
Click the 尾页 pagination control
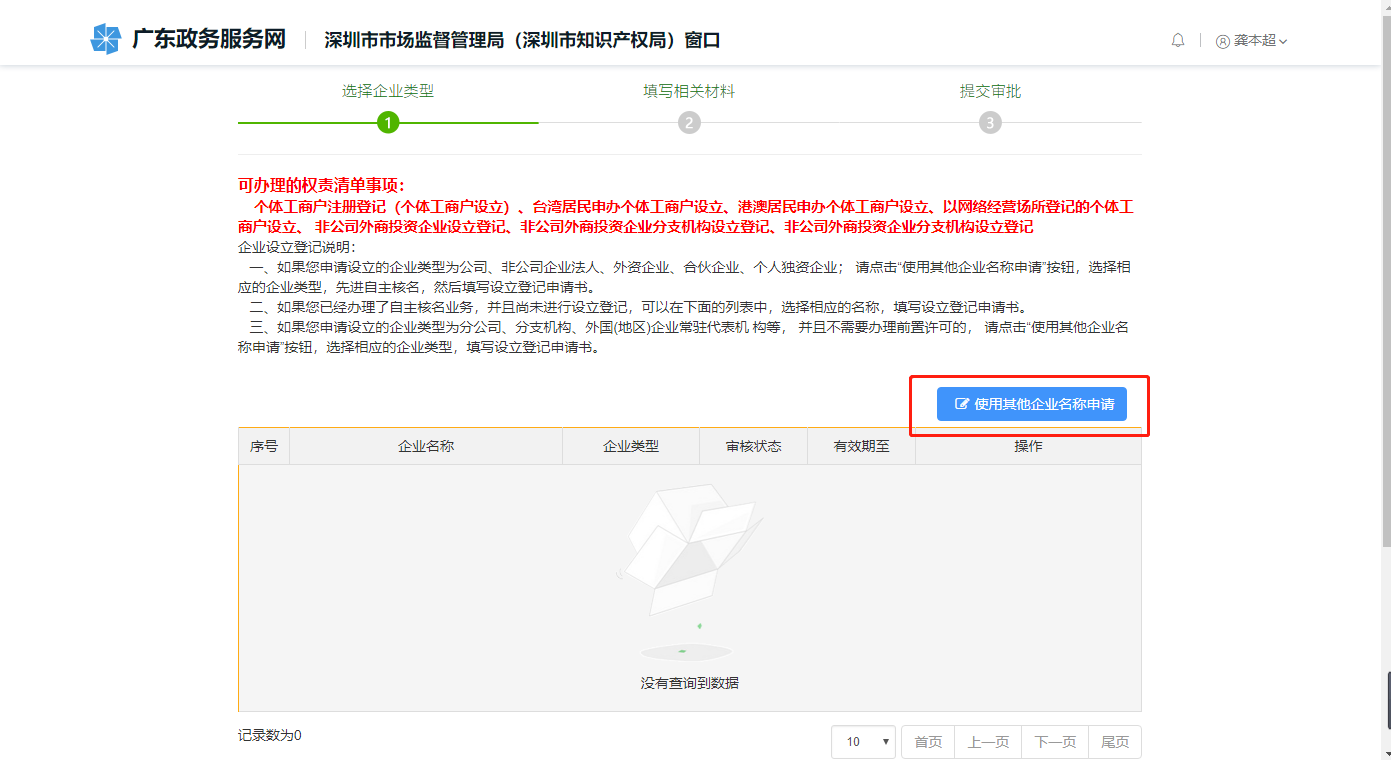[1115, 742]
